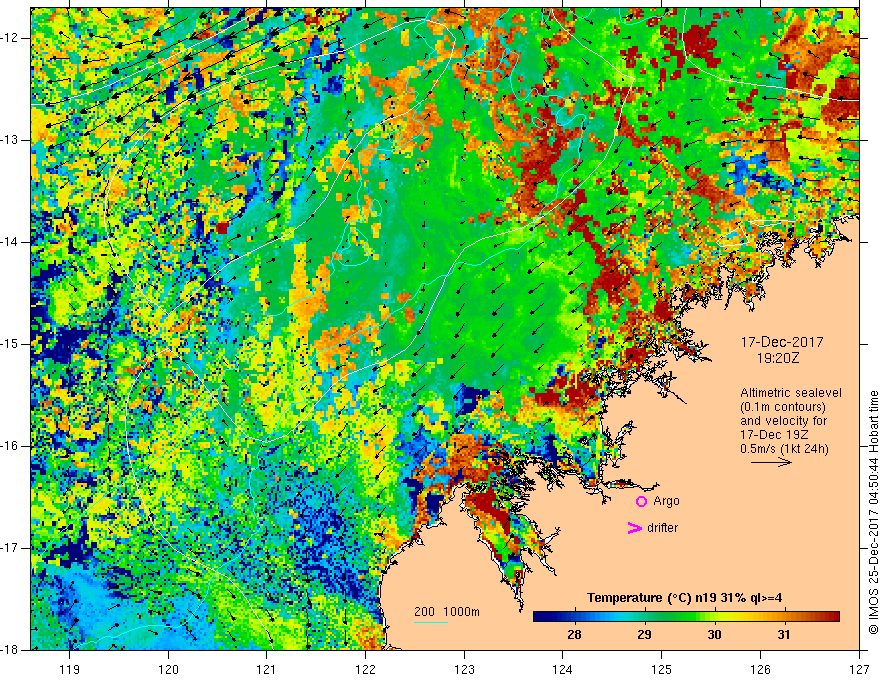Click the 'Altimetric sealevel' text line
The image size is (880, 680).
pos(791,393)
